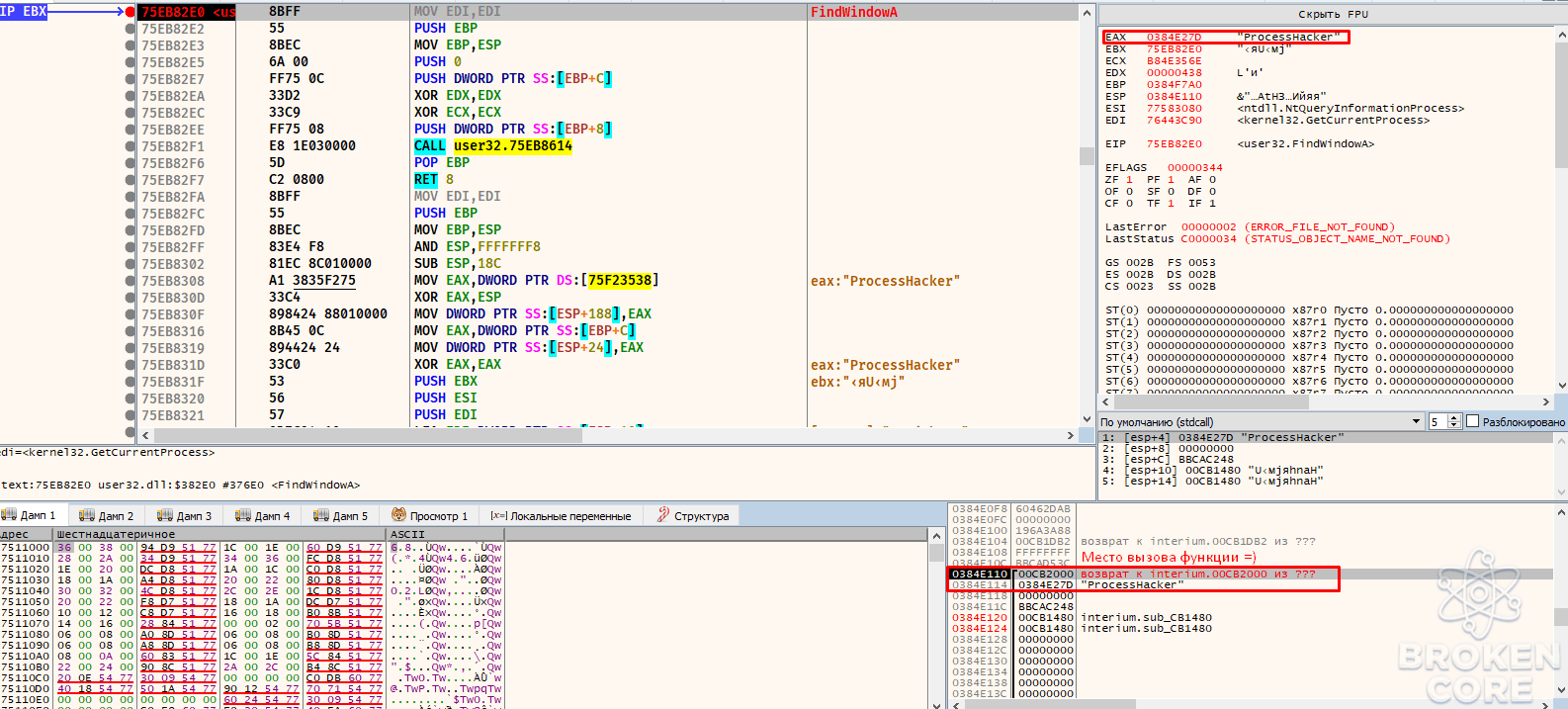The image size is (1568, 709).
Task: Select the EAX register value 0384E27D
Action: click(1174, 38)
